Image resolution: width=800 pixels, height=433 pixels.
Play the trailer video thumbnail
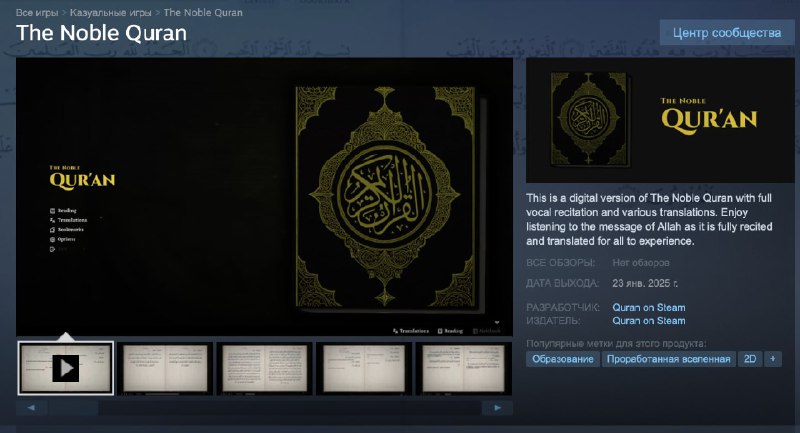pos(66,368)
